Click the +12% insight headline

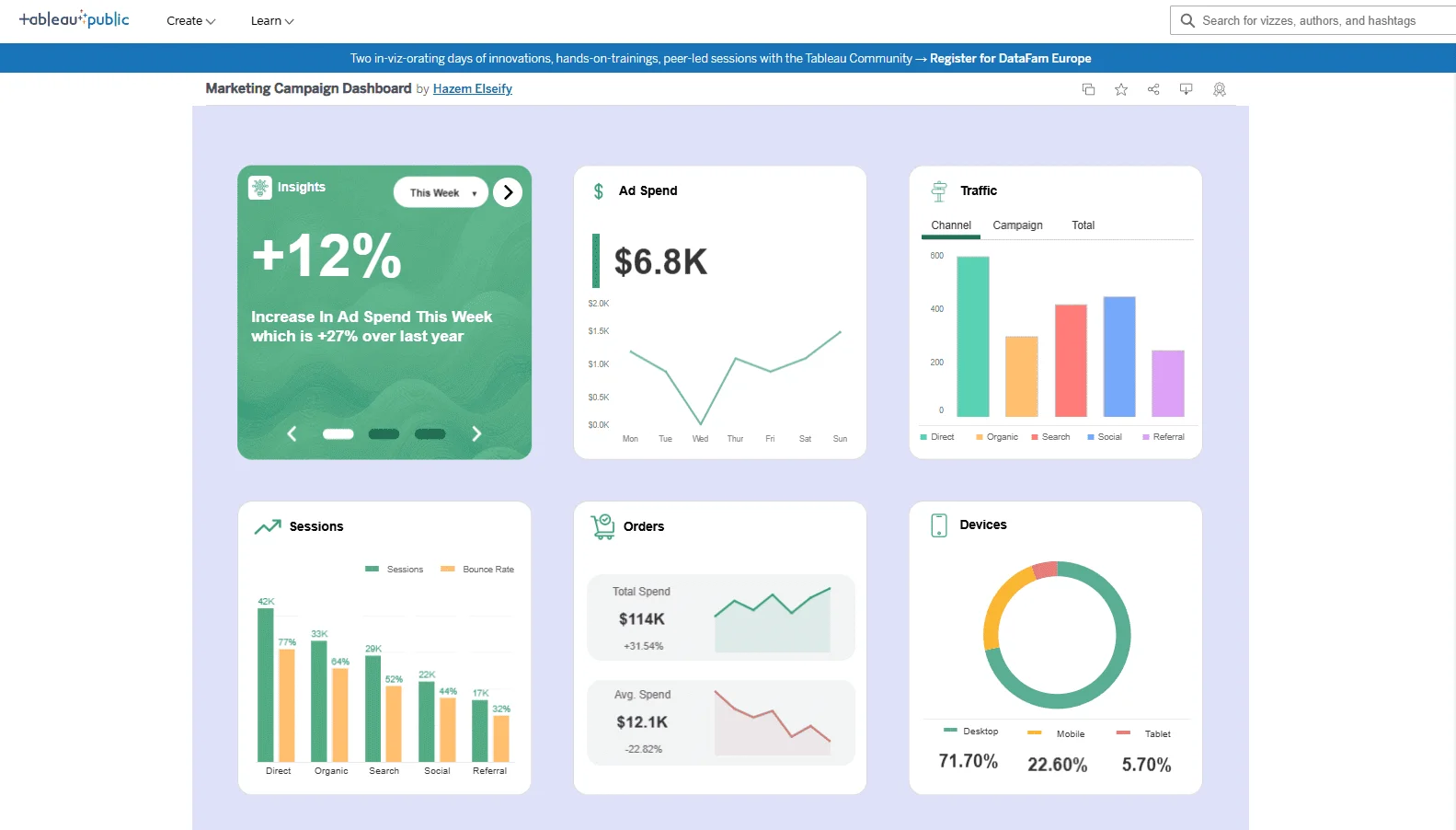coord(327,256)
